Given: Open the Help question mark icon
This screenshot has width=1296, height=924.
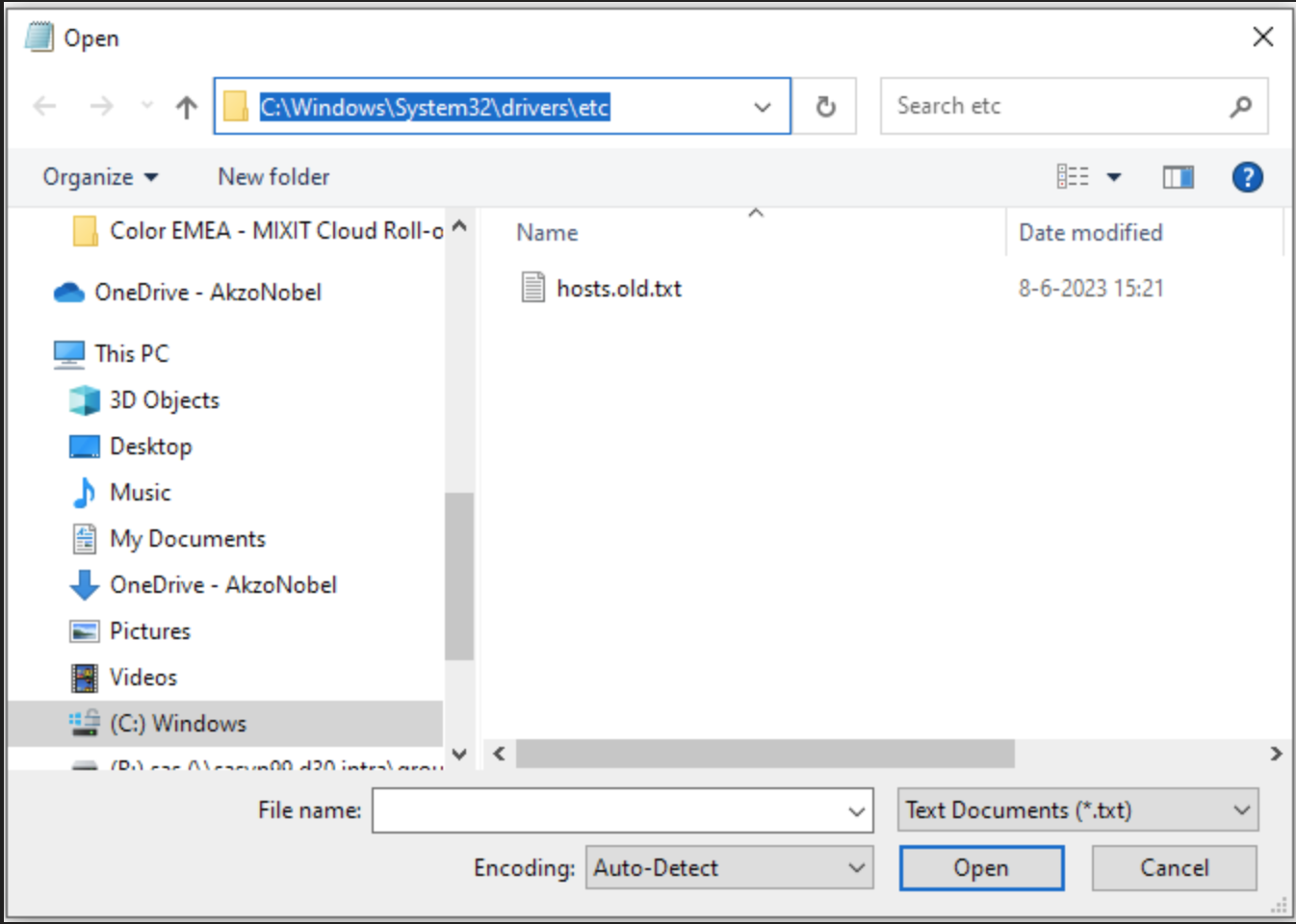Looking at the screenshot, I should tap(1248, 176).
